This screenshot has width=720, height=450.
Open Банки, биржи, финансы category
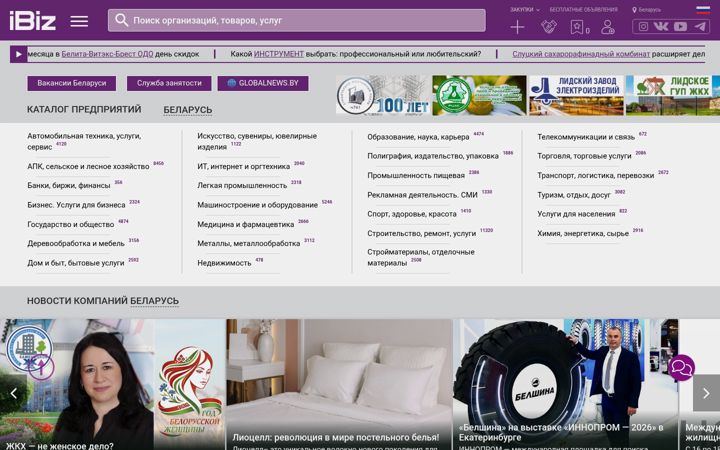(x=69, y=186)
